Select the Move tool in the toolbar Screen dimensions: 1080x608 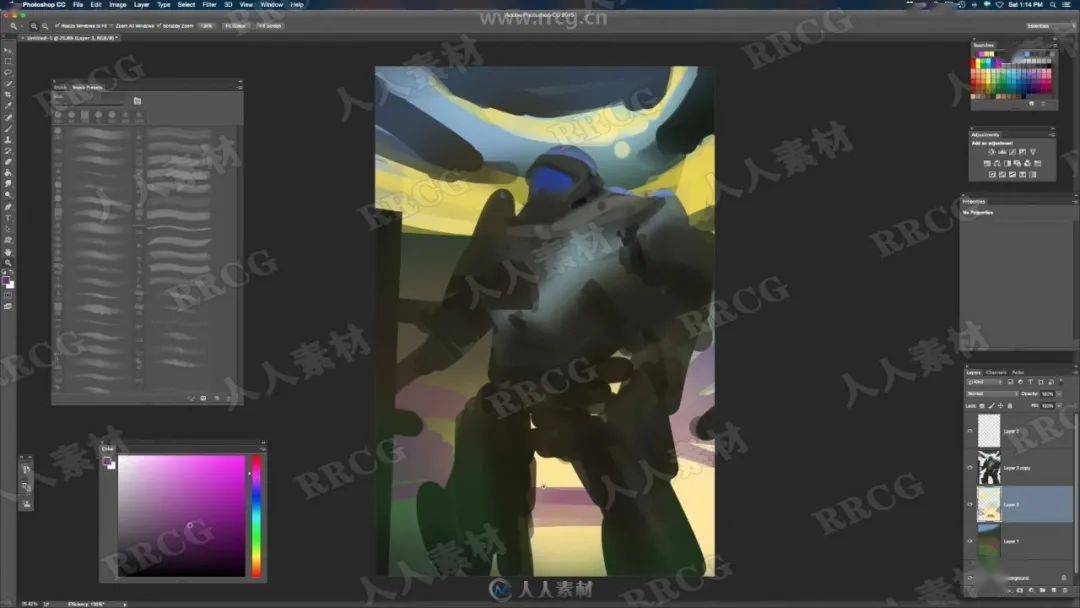(x=9, y=50)
